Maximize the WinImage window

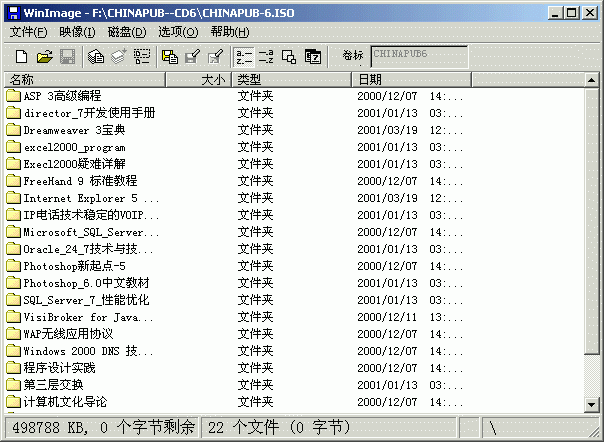click(x=572, y=13)
